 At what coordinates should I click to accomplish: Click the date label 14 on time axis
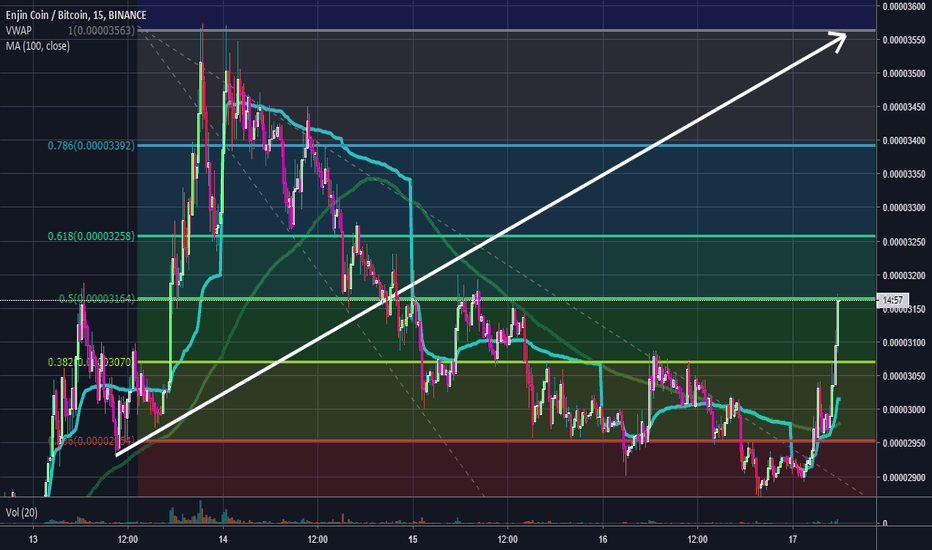(x=223, y=540)
